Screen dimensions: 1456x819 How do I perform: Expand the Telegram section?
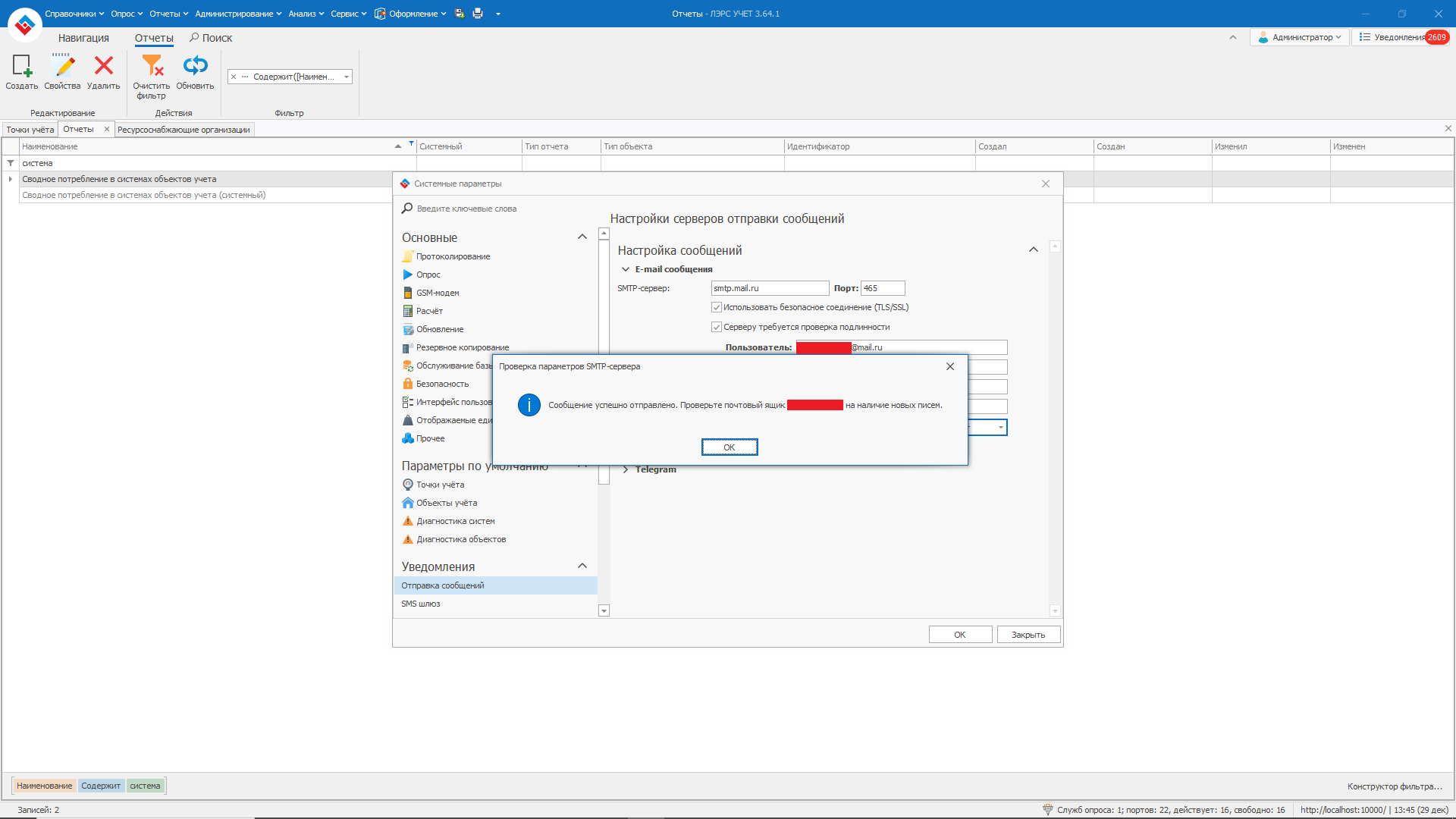coord(626,469)
